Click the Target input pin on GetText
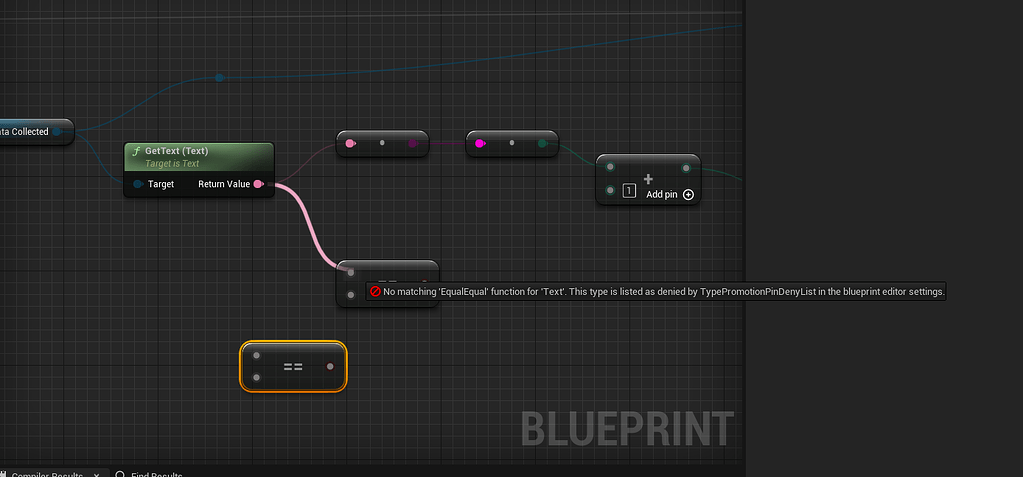 (x=137, y=184)
